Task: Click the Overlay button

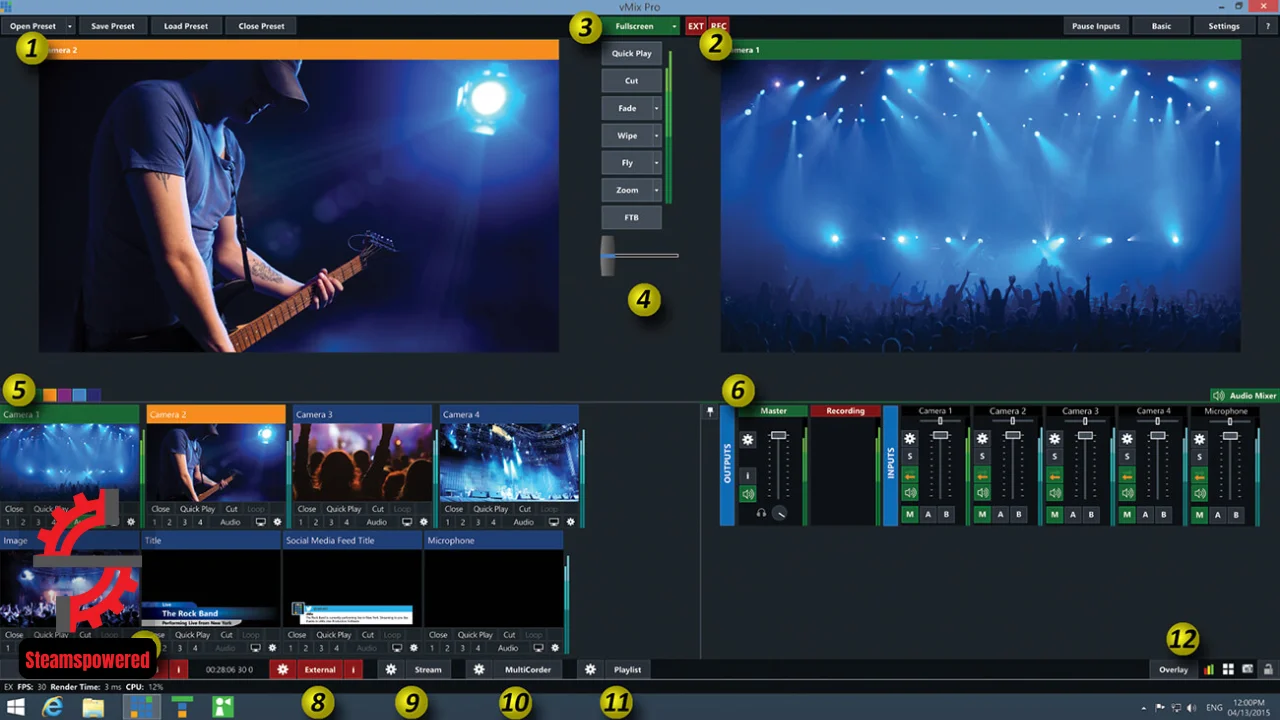Action: [1173, 669]
